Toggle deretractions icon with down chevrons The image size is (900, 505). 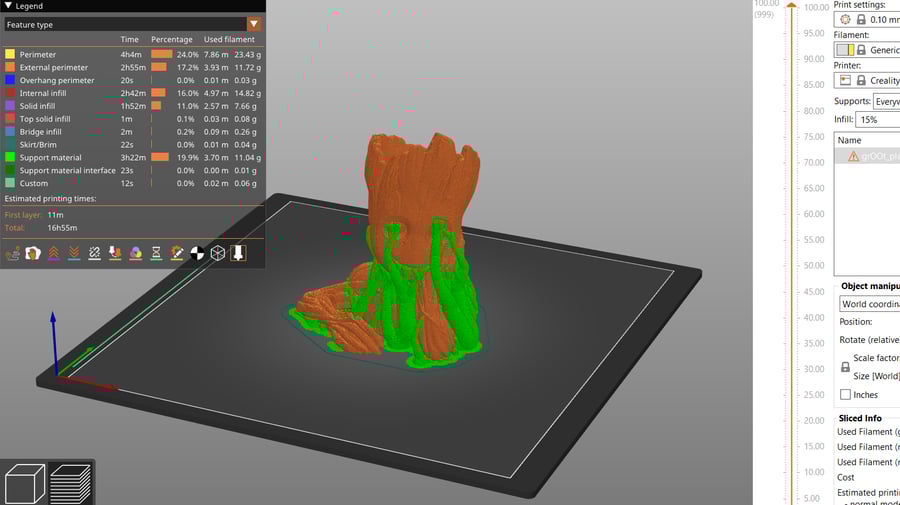click(x=74, y=253)
